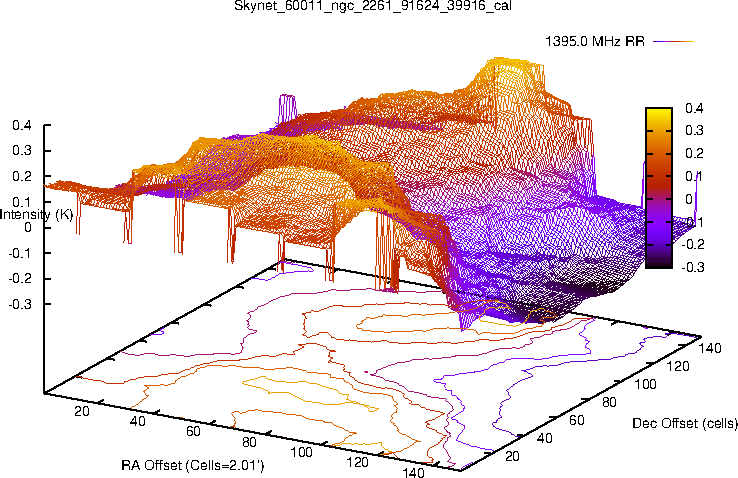
Task: Click the 0.4 tick on Intensity axis
Action: 22,125
